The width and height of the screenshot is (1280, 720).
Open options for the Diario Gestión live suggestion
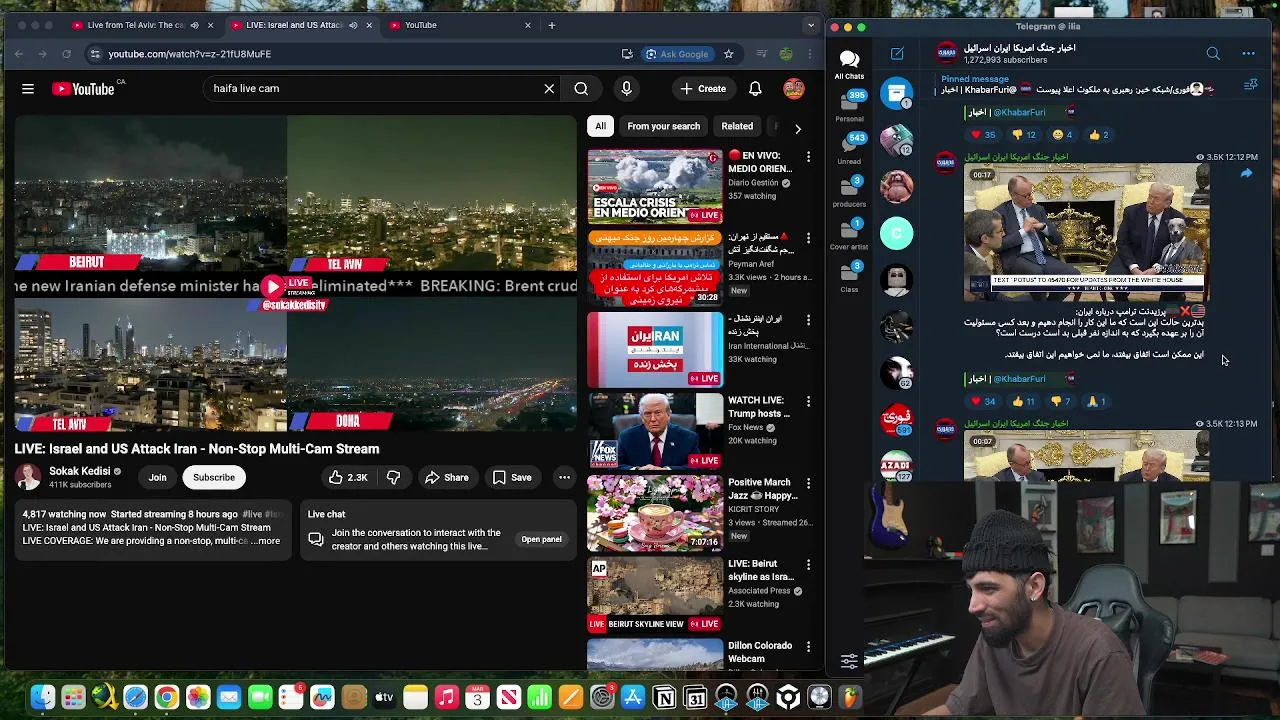[x=808, y=156]
